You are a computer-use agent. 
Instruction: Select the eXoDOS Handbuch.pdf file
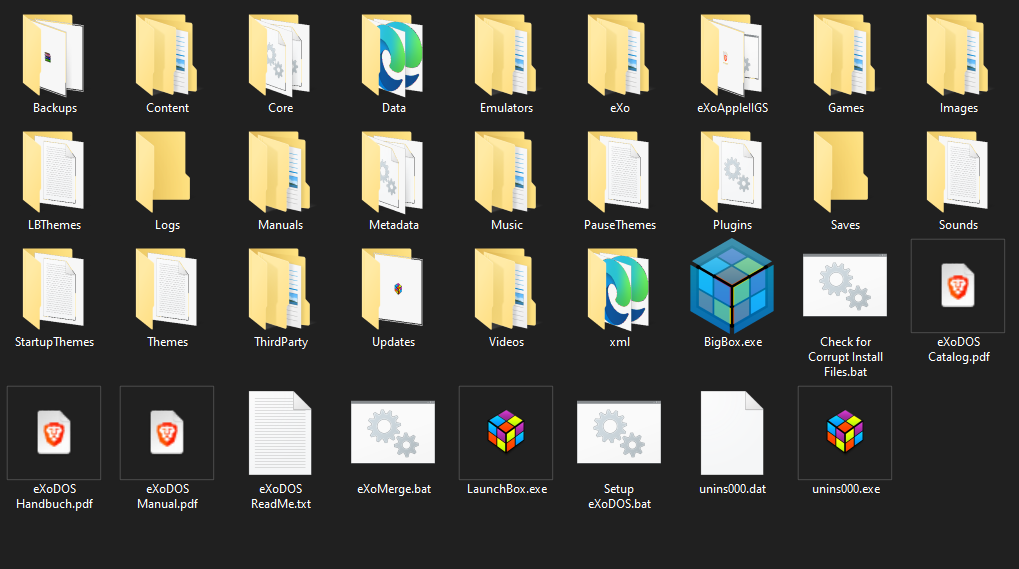click(x=54, y=432)
